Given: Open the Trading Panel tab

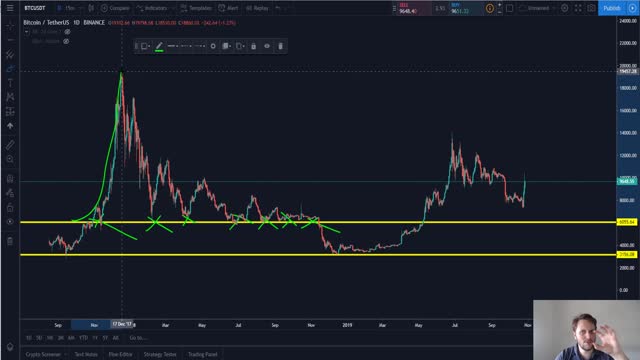Looking at the screenshot, I should point(202,354).
